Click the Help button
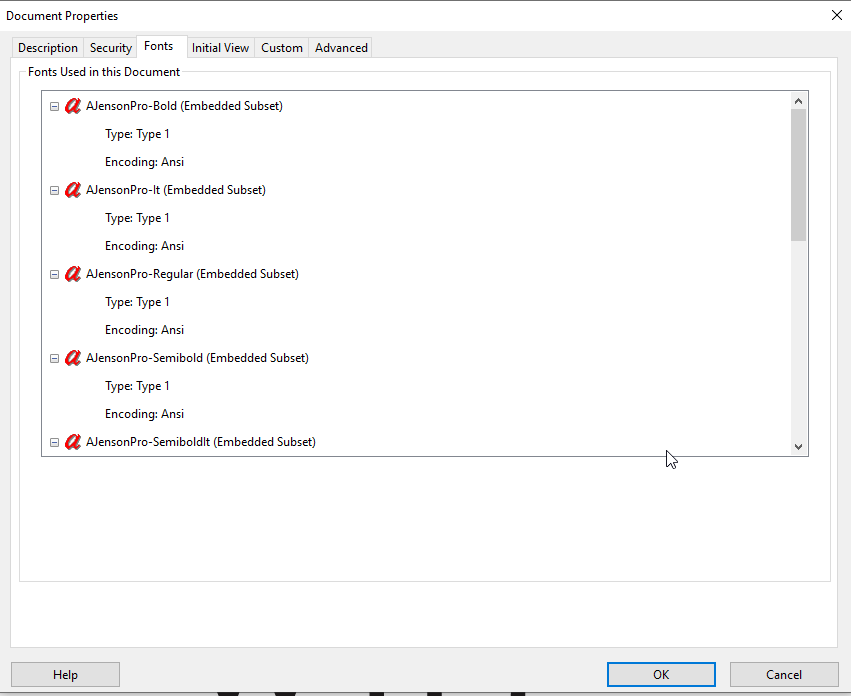Screen dimensions: 851x696 click(65, 674)
